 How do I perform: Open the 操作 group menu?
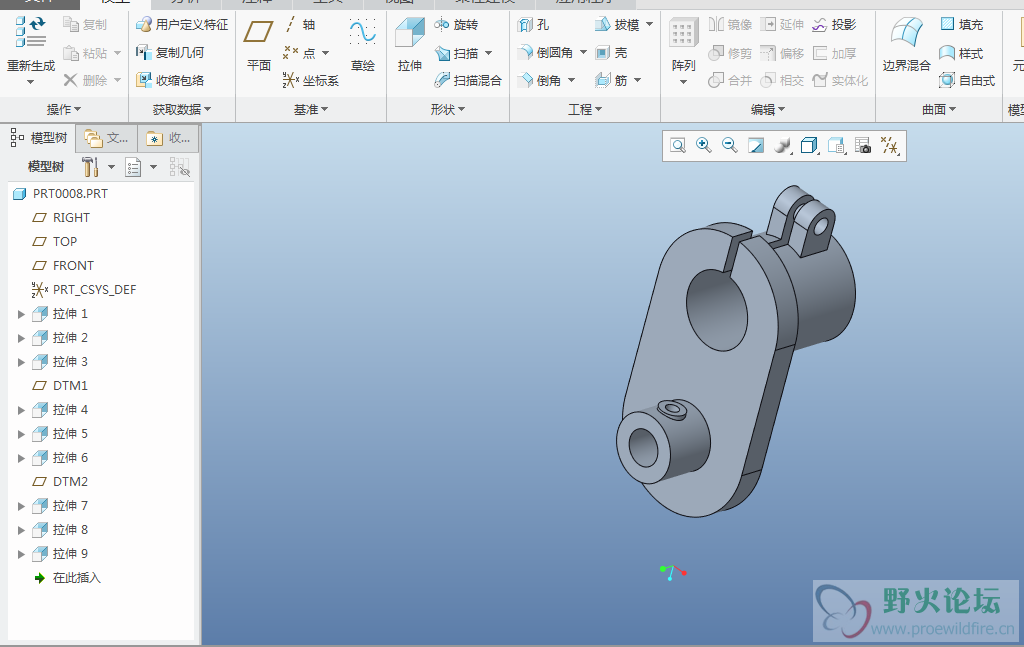[64, 110]
